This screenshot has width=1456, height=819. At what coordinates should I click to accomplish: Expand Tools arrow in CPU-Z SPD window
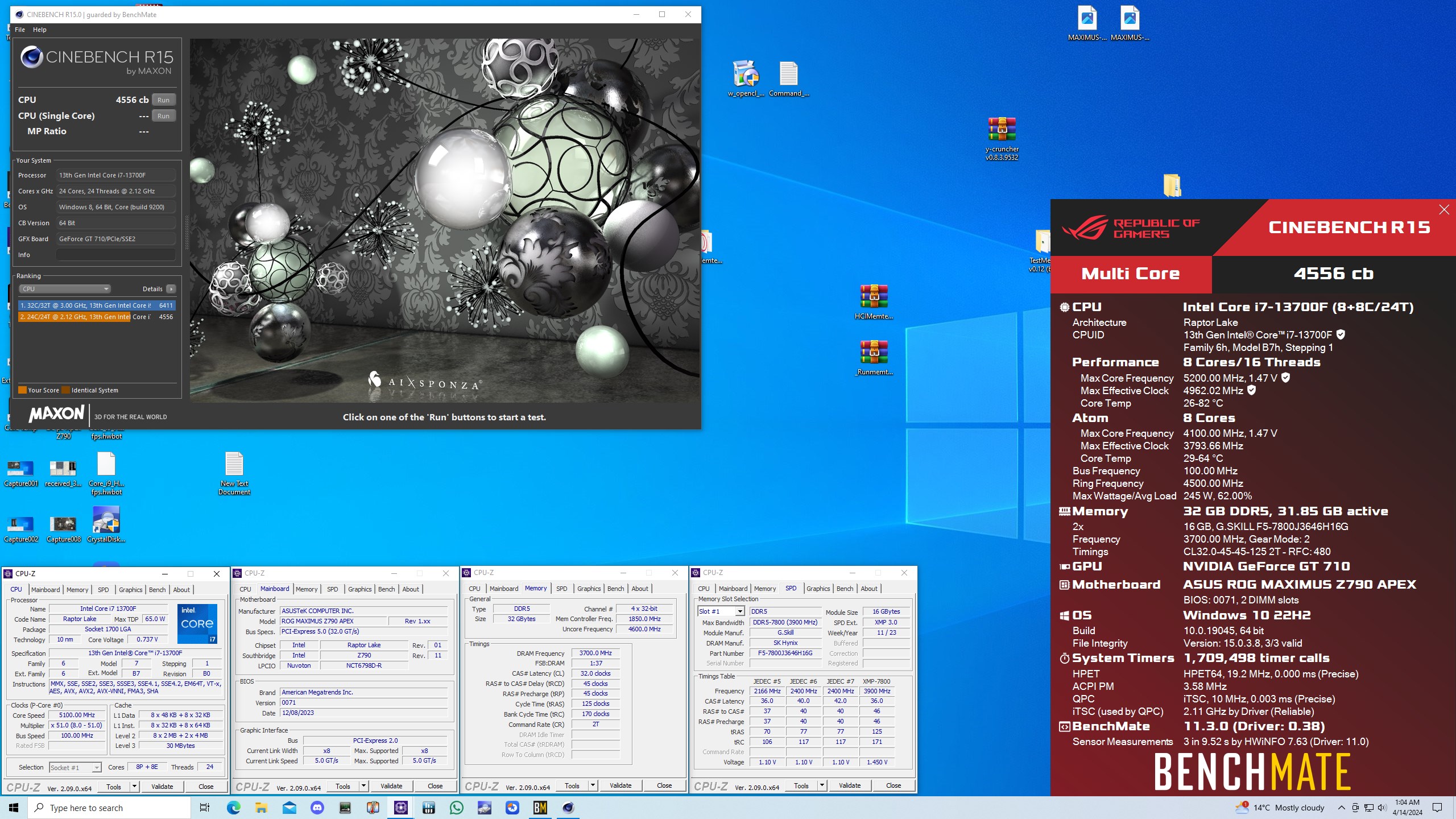coord(822,785)
